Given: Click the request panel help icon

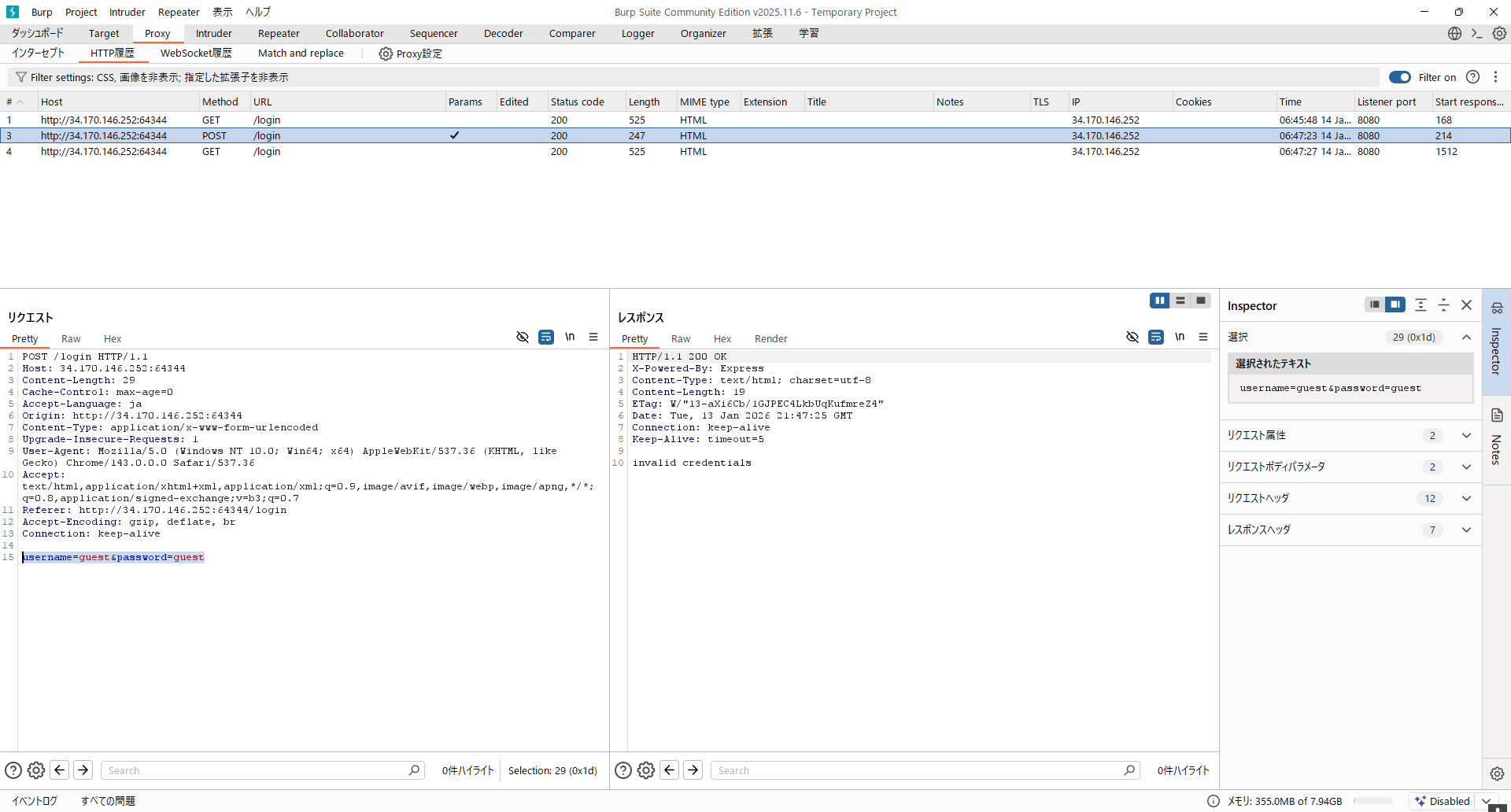Looking at the screenshot, I should [13, 770].
